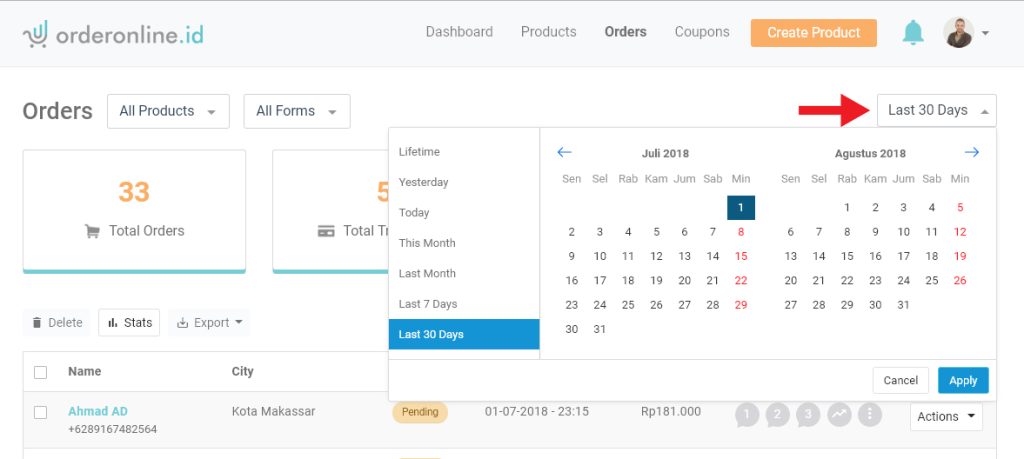Click follow-up bubble number 3 icon
The width and height of the screenshot is (1024, 459).
(809, 414)
